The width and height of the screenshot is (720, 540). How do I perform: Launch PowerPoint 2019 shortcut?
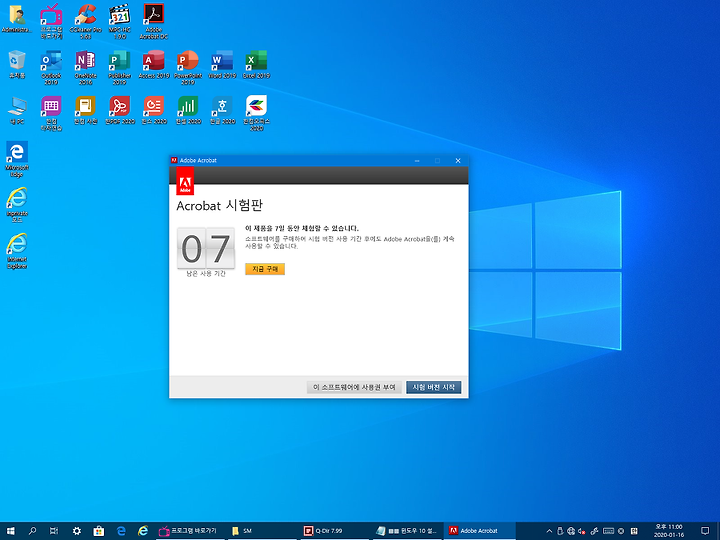188,67
